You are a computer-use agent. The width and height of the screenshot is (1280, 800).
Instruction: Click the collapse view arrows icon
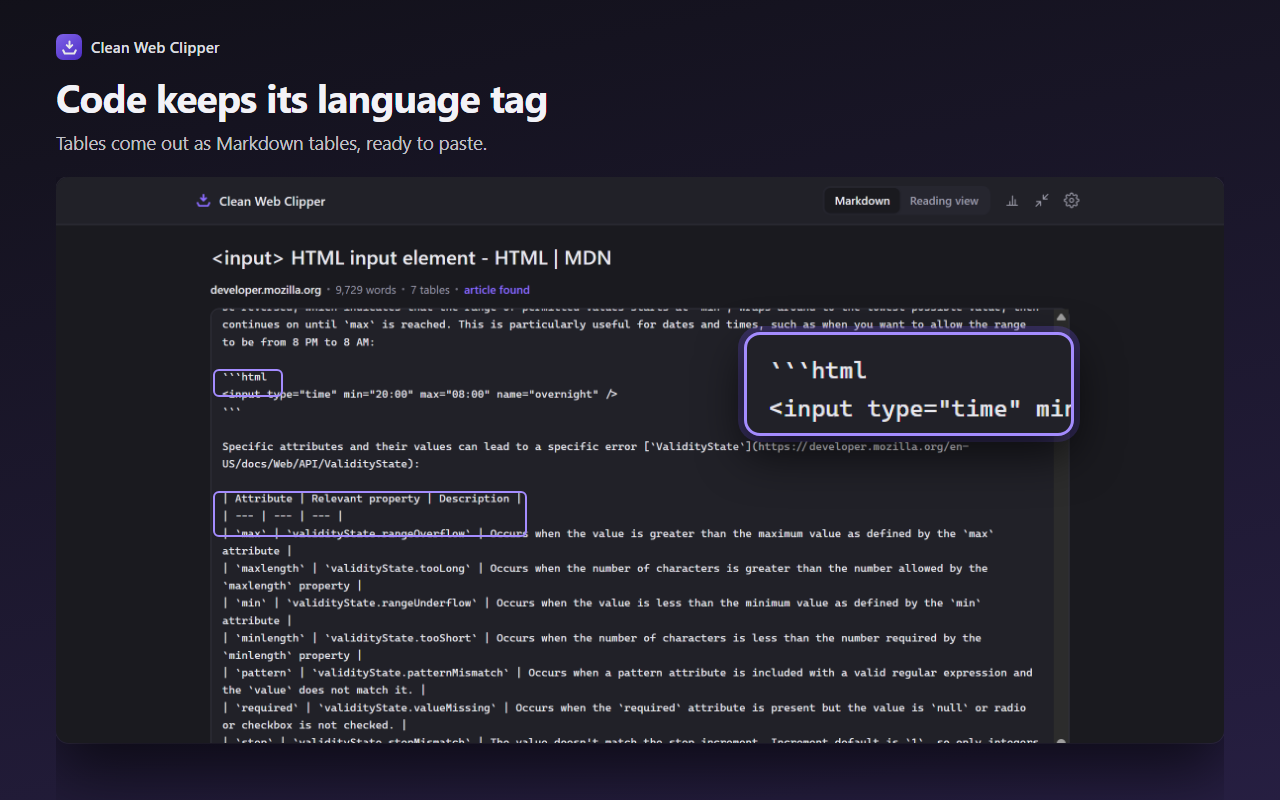pos(1042,201)
